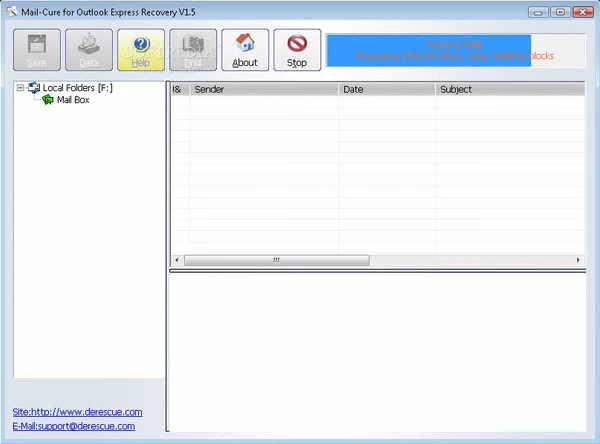The width and height of the screenshot is (600, 444).
Task: Collapse the Local Folders [F:] tree node
Action: tap(20, 88)
